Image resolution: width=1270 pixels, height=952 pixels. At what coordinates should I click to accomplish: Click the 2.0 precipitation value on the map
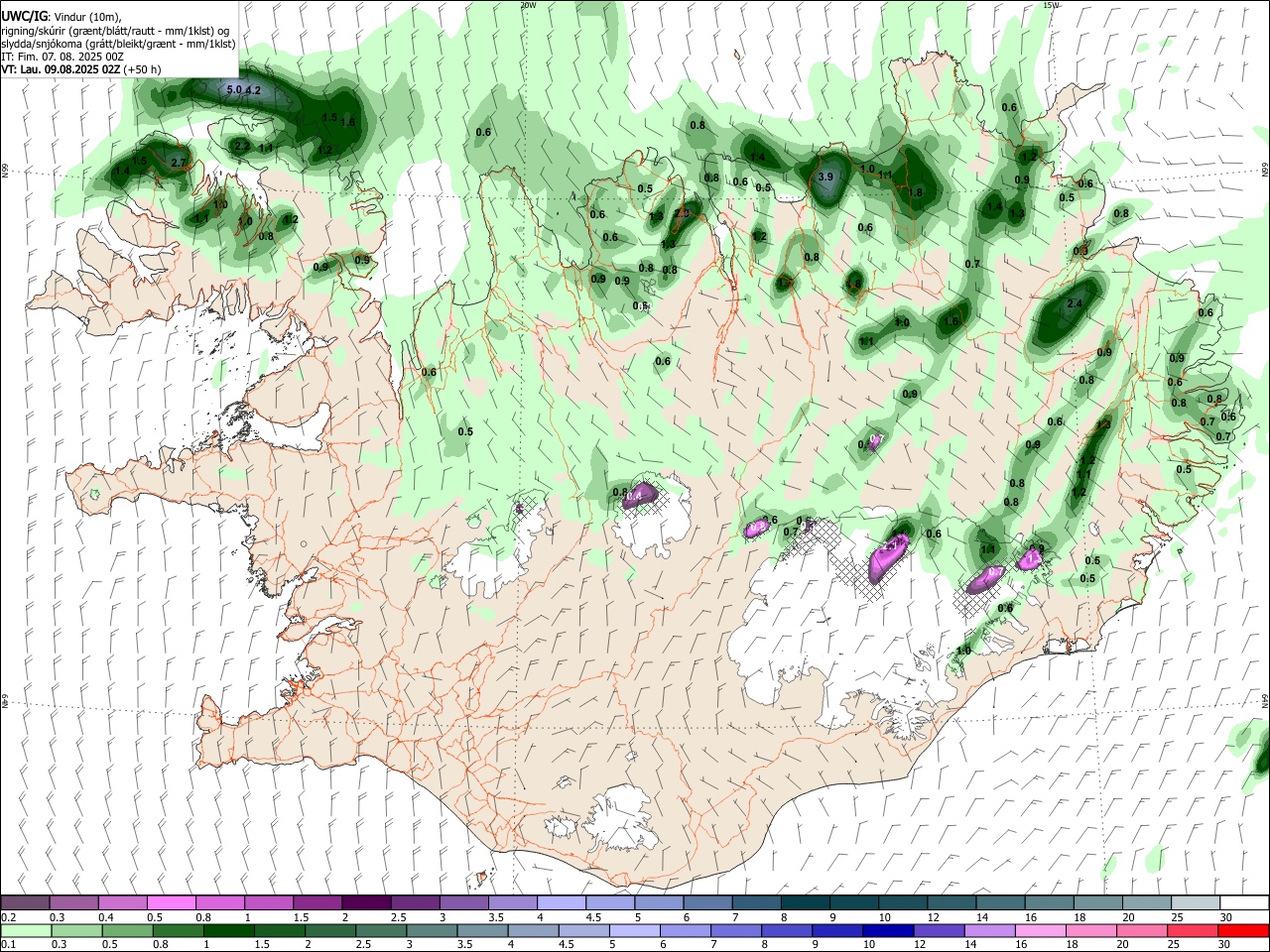(682, 213)
